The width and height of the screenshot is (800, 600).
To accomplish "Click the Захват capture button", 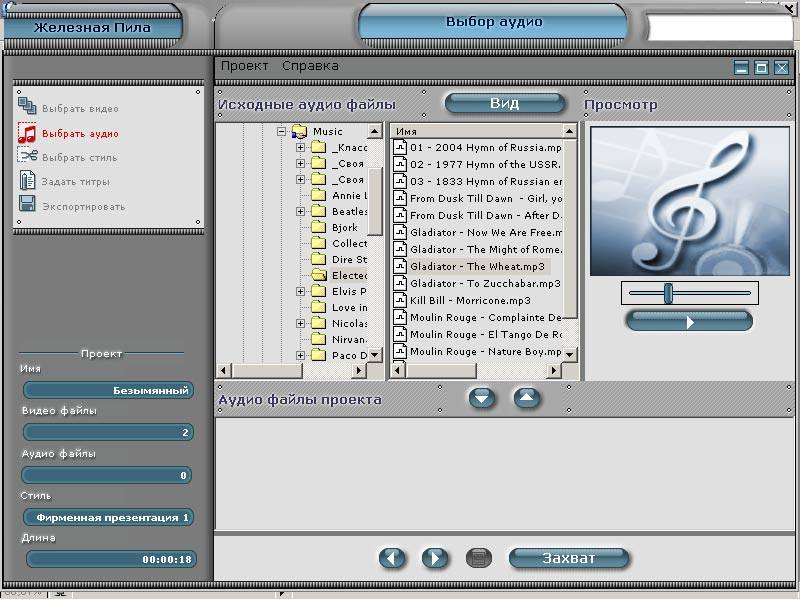I will click(569, 558).
